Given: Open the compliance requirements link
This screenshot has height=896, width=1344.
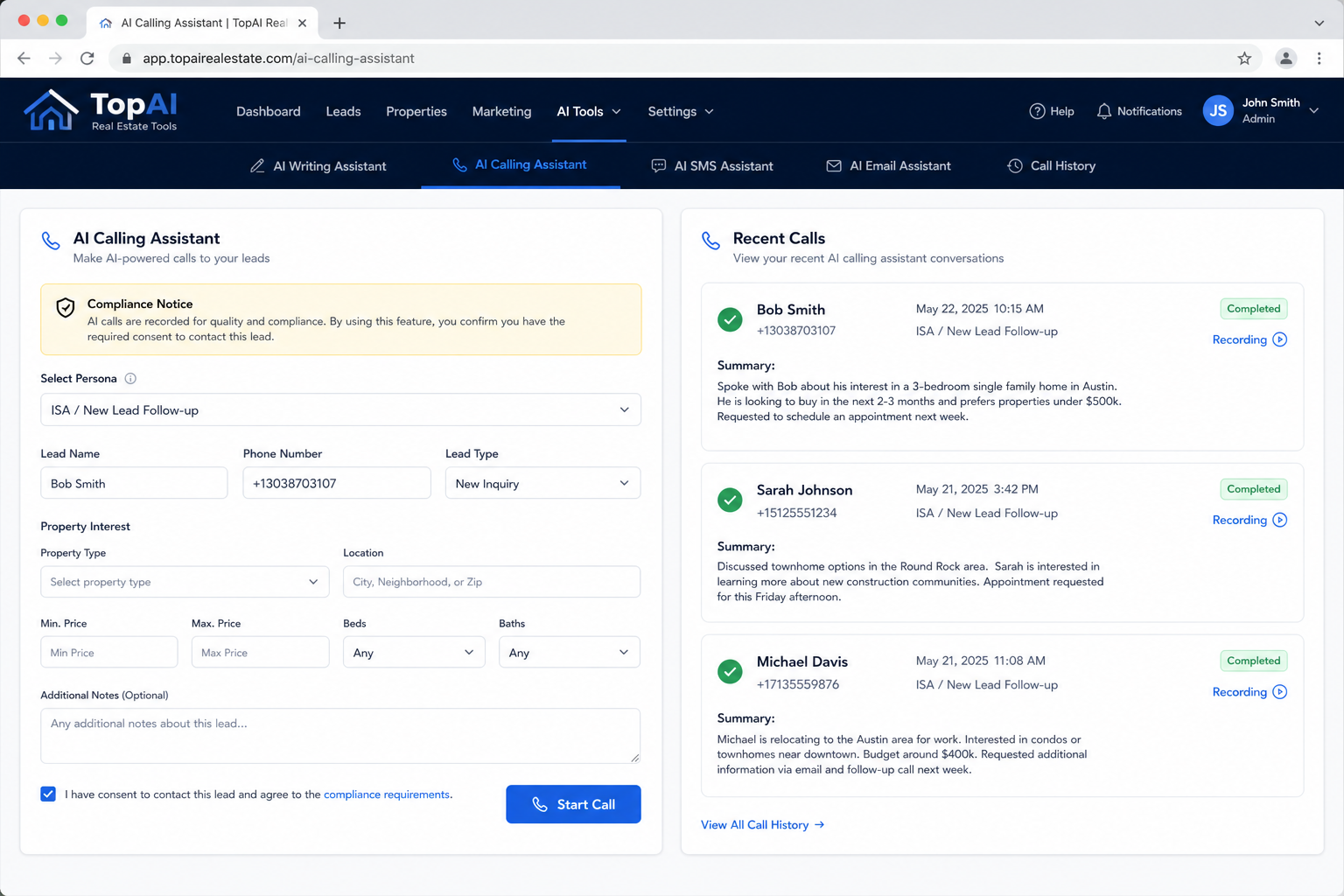Looking at the screenshot, I should pyautogui.click(x=387, y=794).
